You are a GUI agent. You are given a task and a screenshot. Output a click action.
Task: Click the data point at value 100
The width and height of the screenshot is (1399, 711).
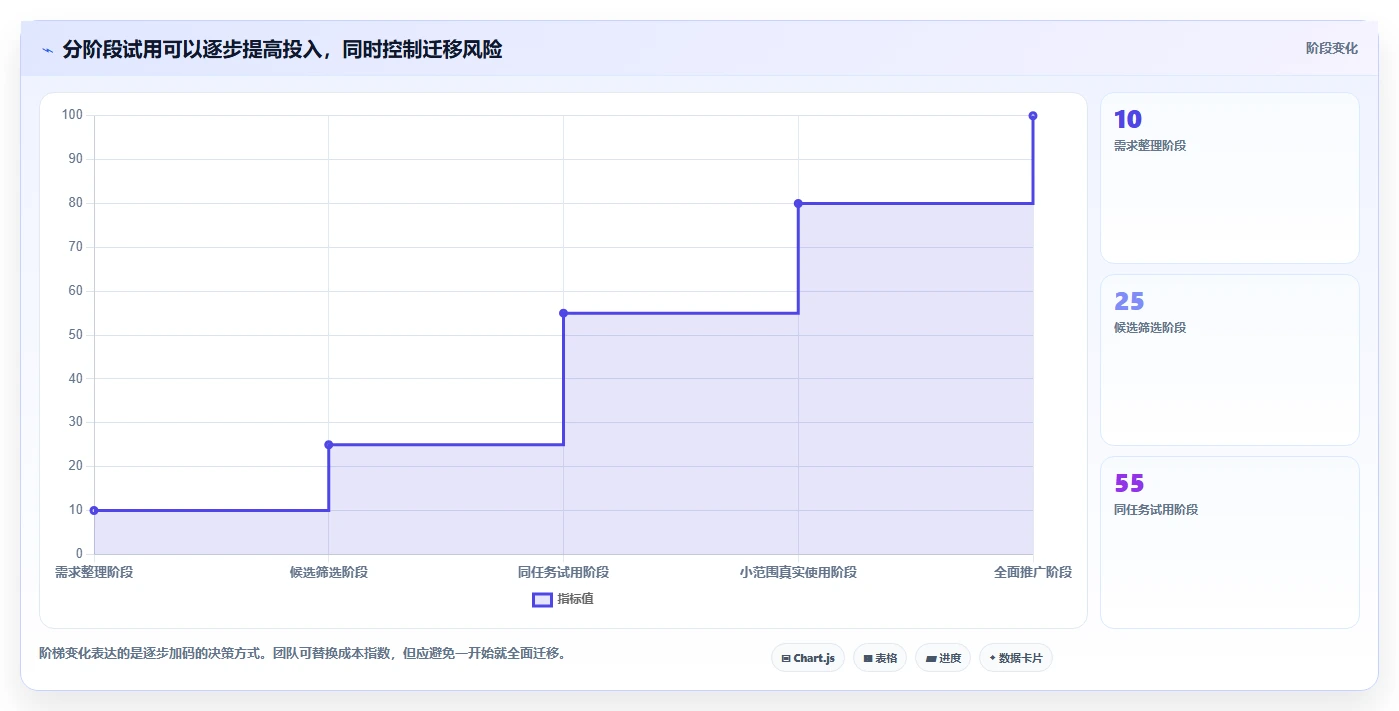tap(1033, 116)
